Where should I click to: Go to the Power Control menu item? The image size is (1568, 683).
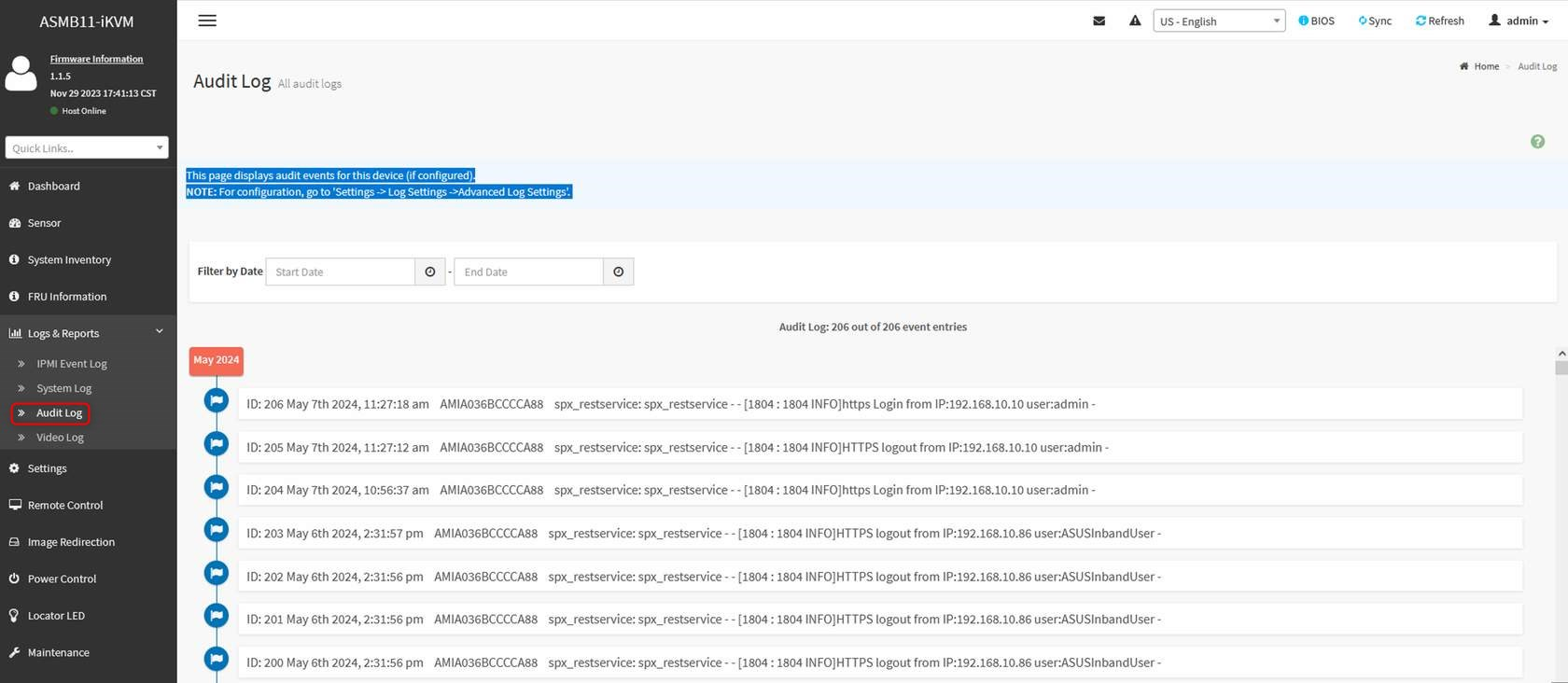coord(62,578)
